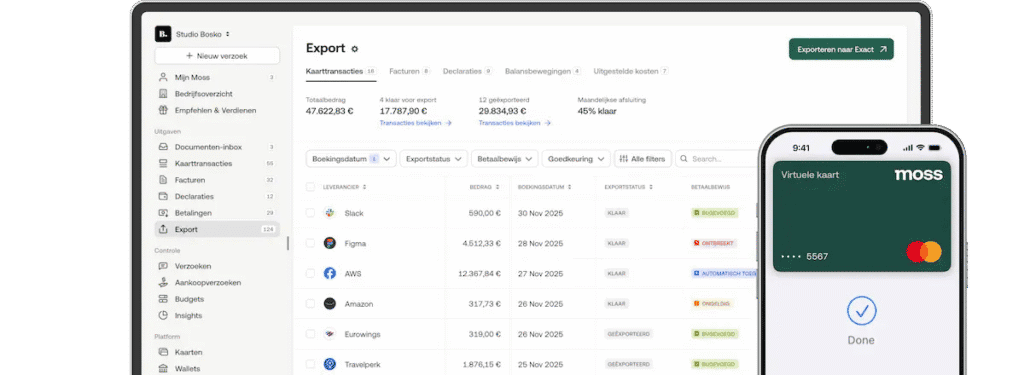This screenshot has height=375, width=1024.
Task: Click the Geëxporteerd status in Eurowings row
Action: click(x=628, y=334)
